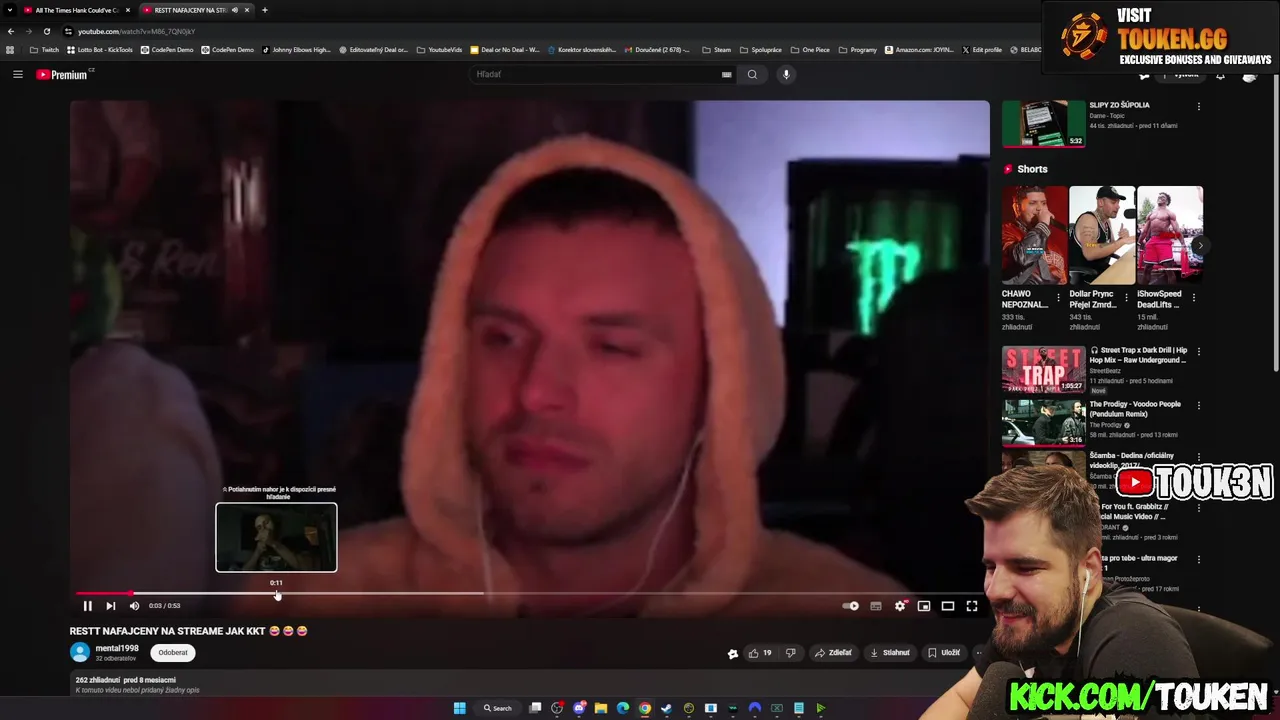This screenshot has height=720, width=1280.
Task: Open options for SLIPY ZO ŠÚPOLIA video
Action: [1198, 106]
